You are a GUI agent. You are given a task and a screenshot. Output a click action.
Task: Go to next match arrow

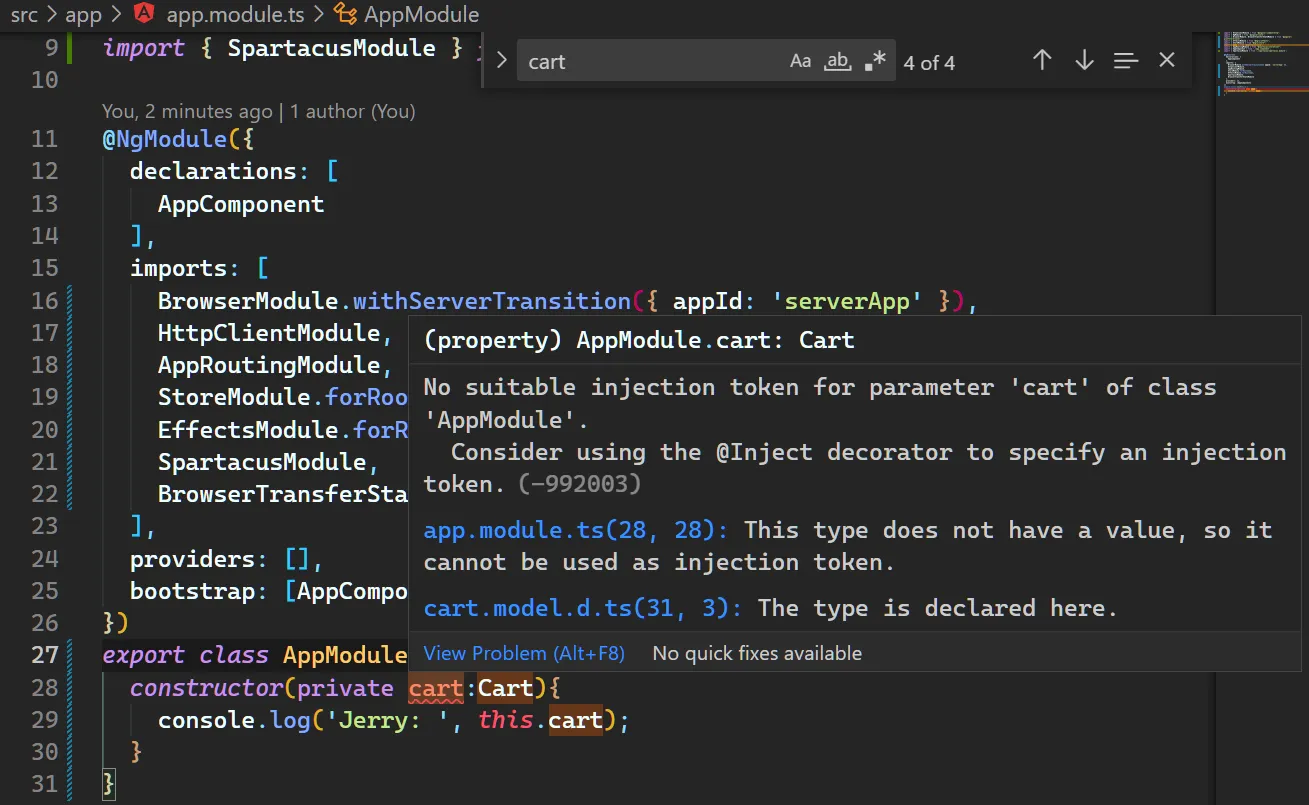(x=1084, y=61)
